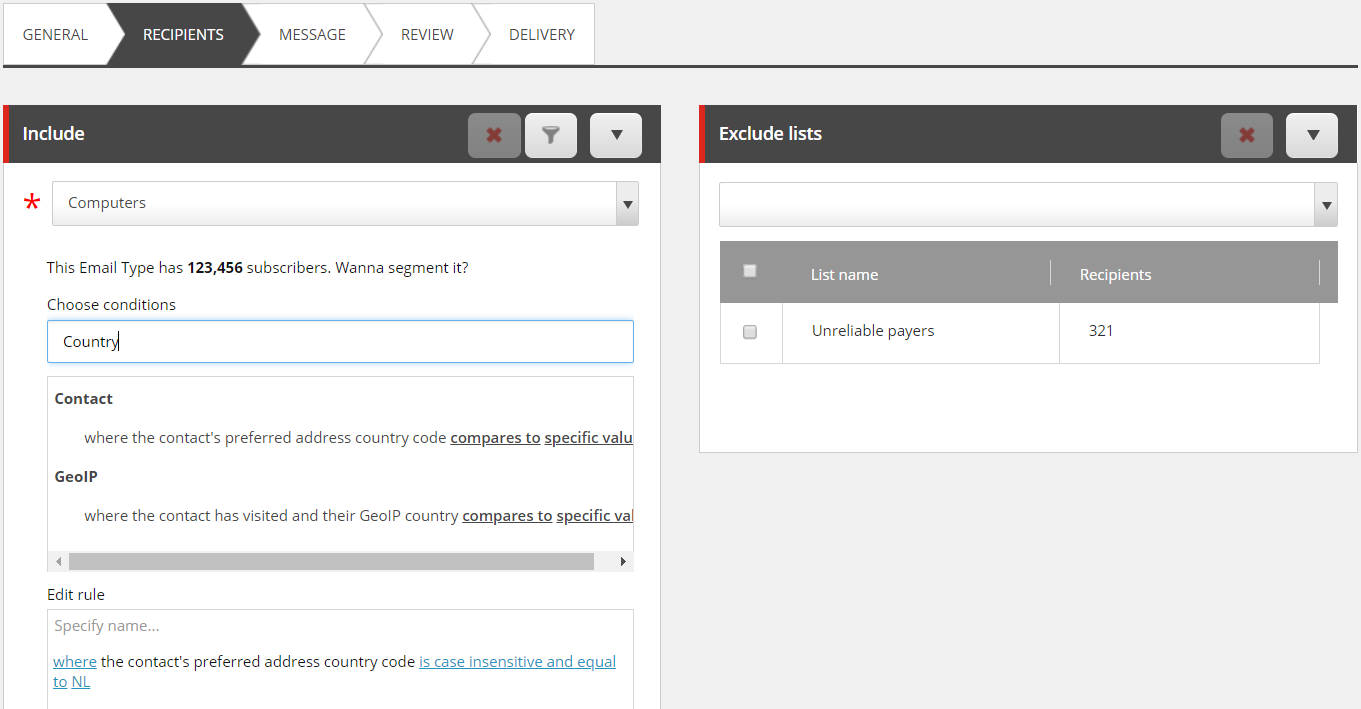Check the Unreliable payers checkbox

point(750,332)
